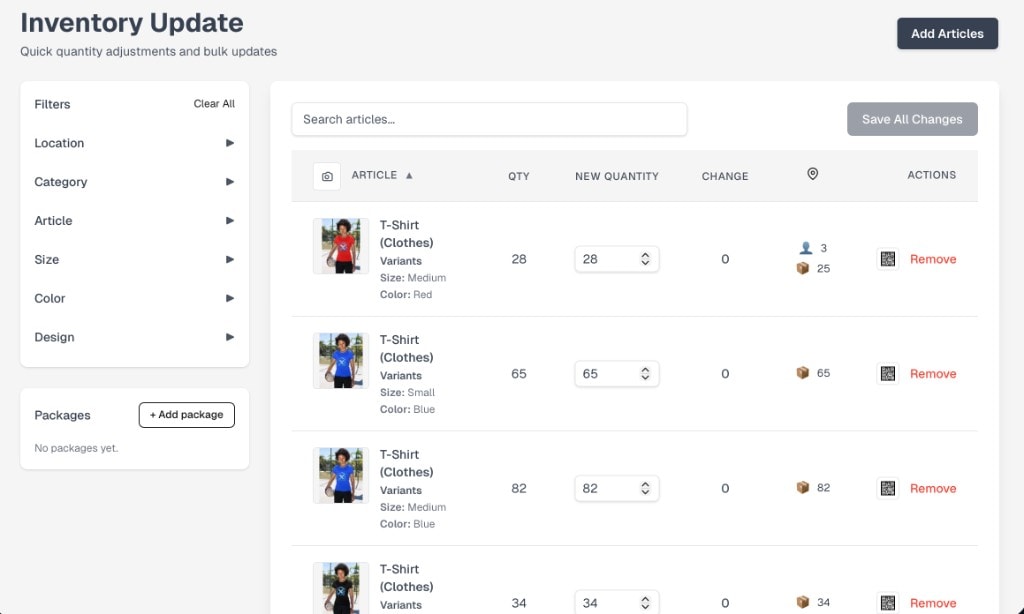The height and width of the screenshot is (614, 1024).
Task: Adjust quantity stepper for value 82
Action: pyautogui.click(x=645, y=488)
